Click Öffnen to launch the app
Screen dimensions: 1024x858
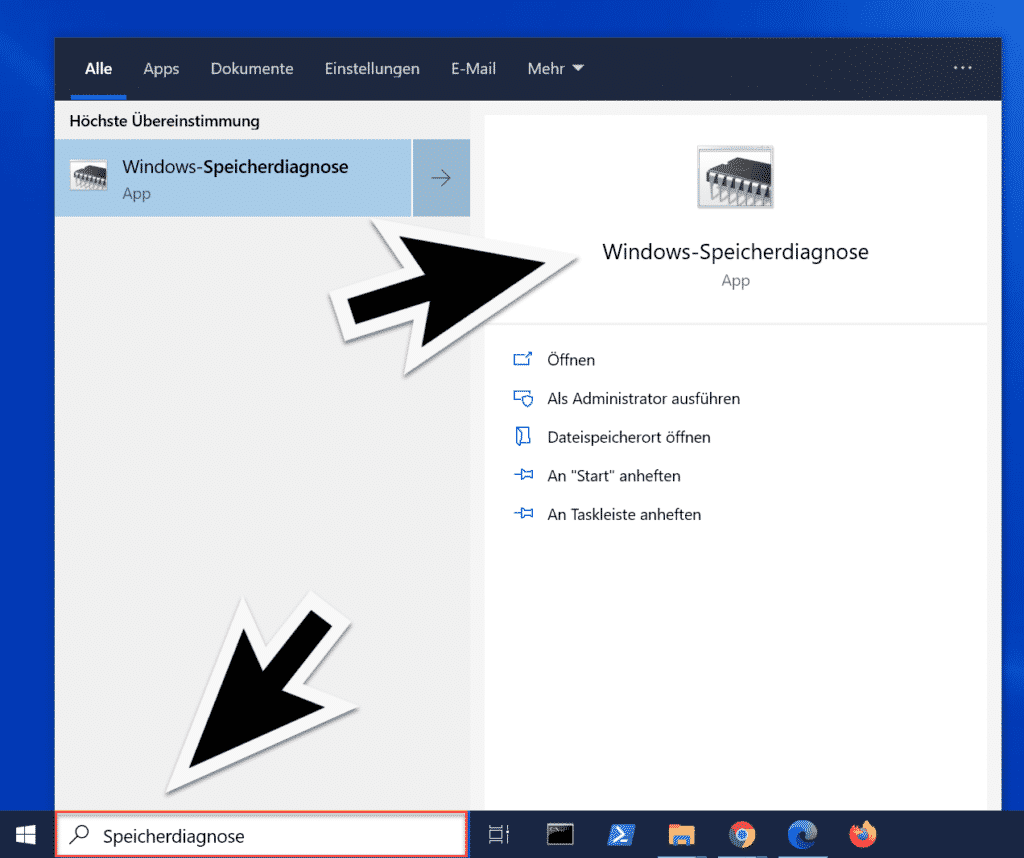pos(571,360)
